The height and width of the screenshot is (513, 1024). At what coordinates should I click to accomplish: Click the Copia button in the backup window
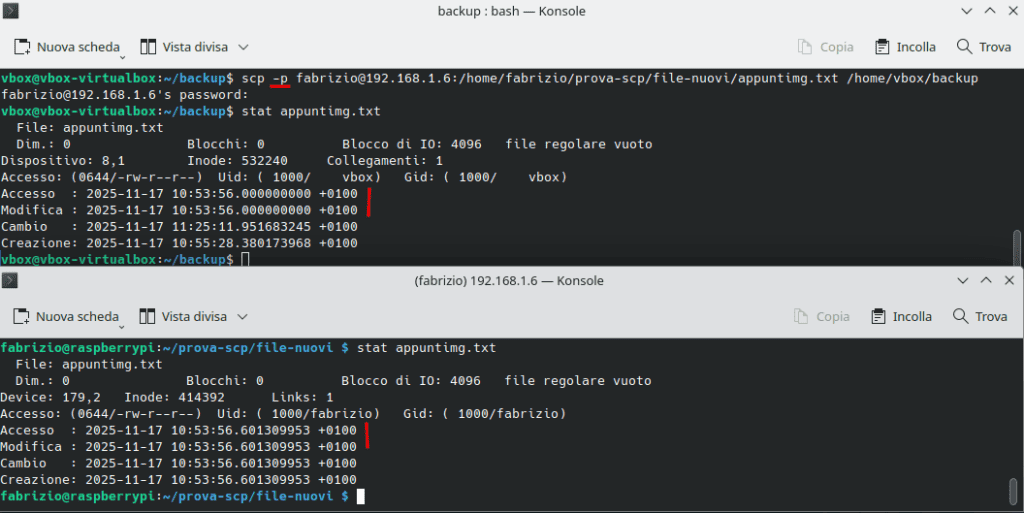coord(825,47)
